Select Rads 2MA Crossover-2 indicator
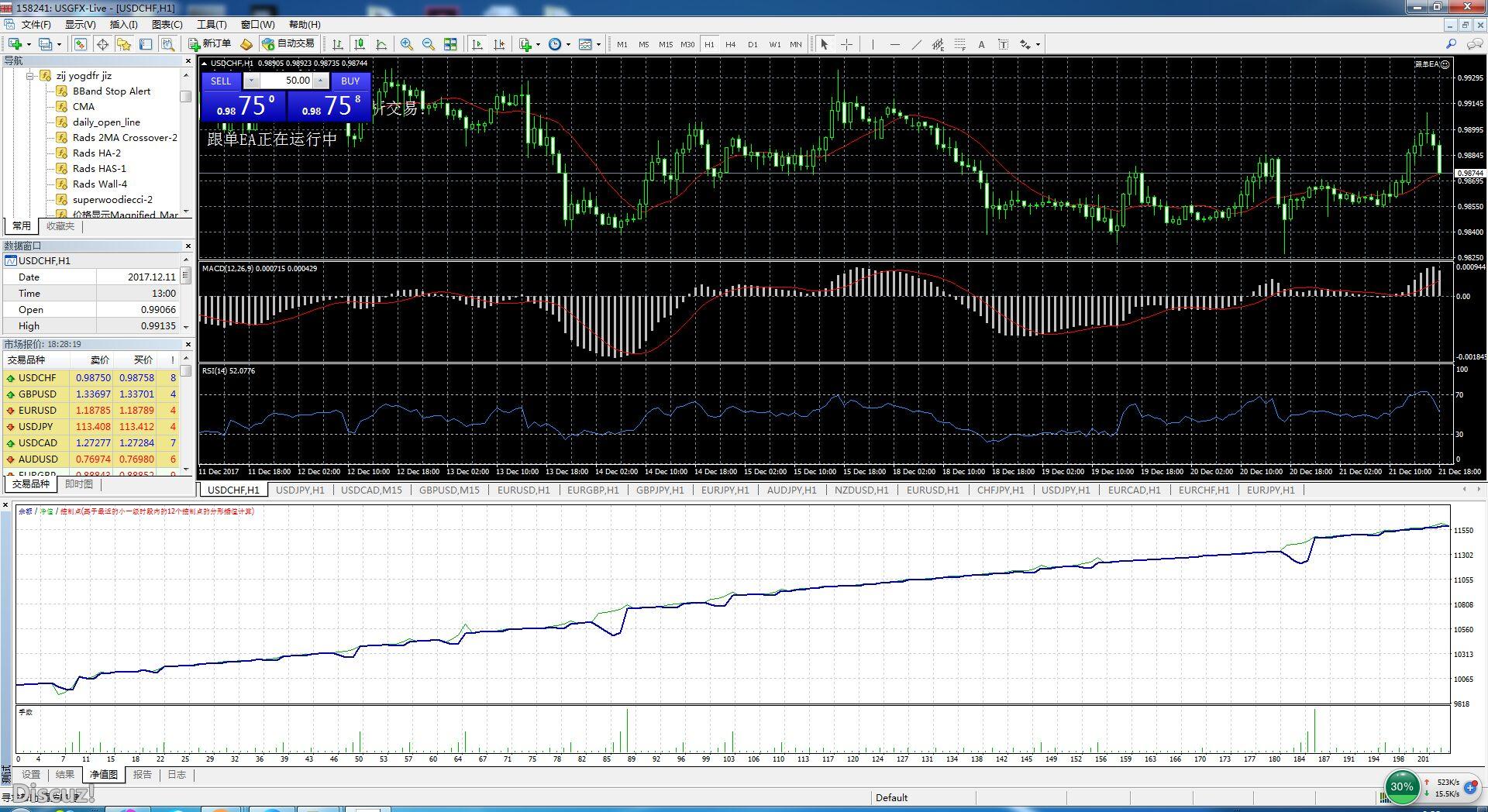 point(125,138)
